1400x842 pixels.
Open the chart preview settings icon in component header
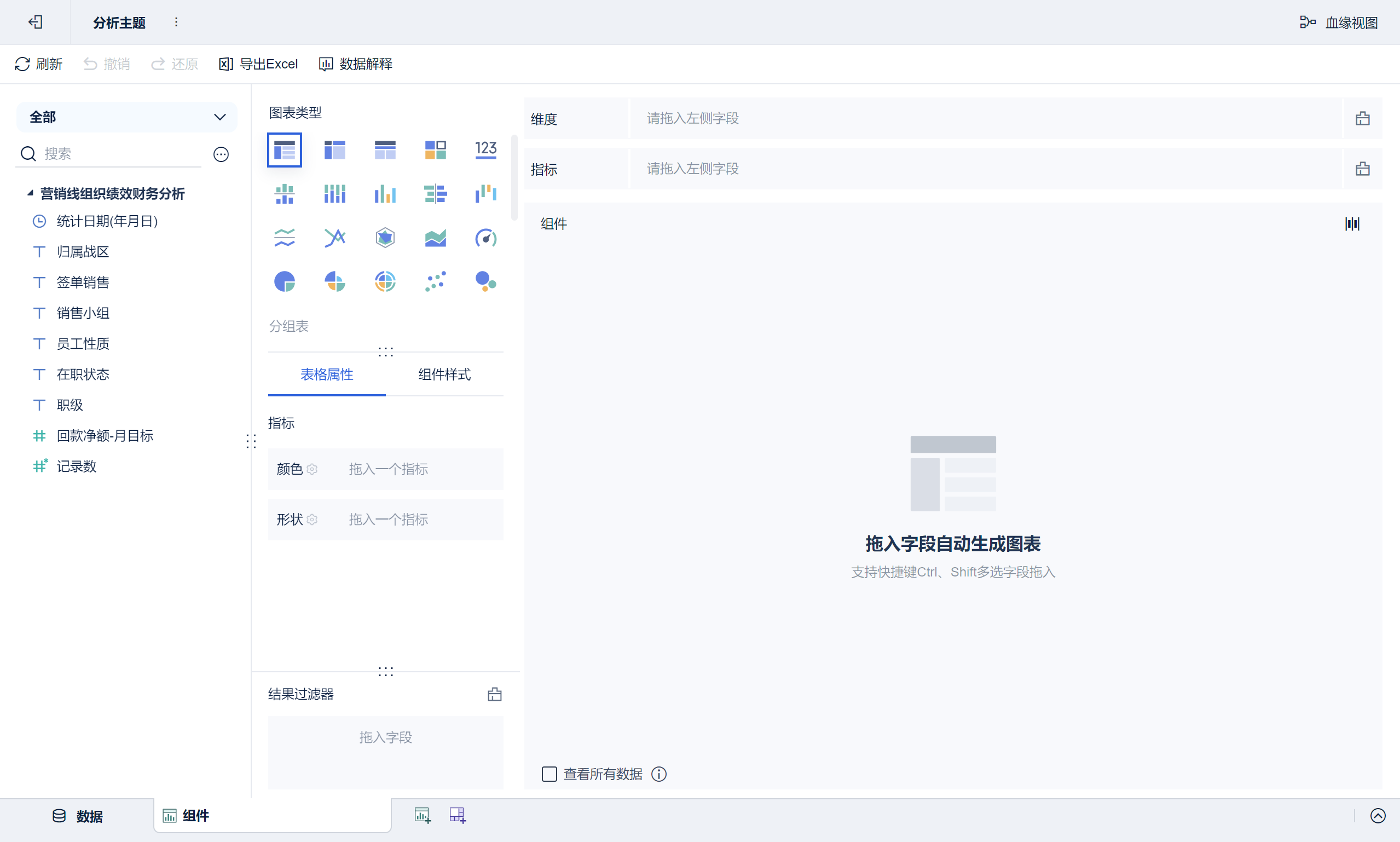point(1352,223)
